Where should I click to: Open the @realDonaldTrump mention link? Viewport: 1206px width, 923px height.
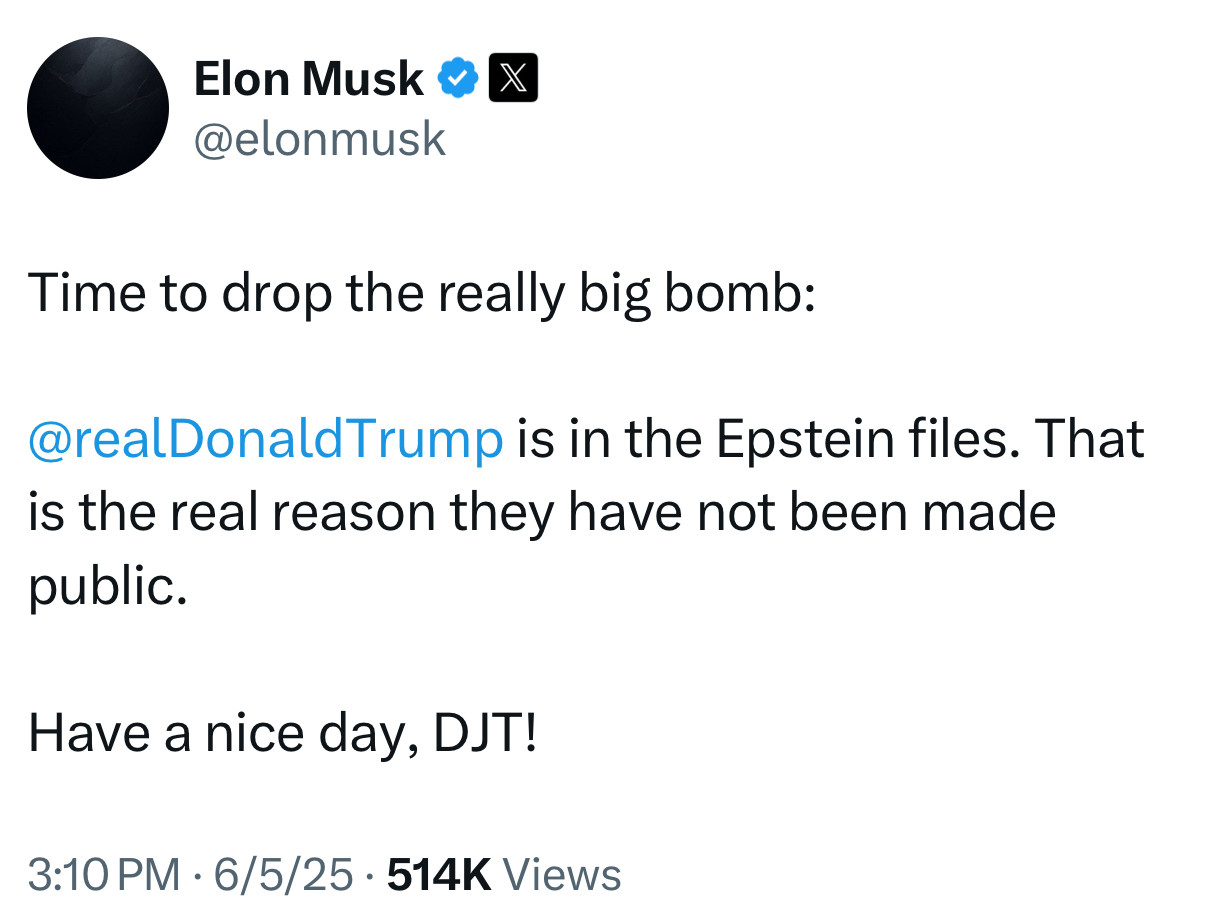[266, 440]
